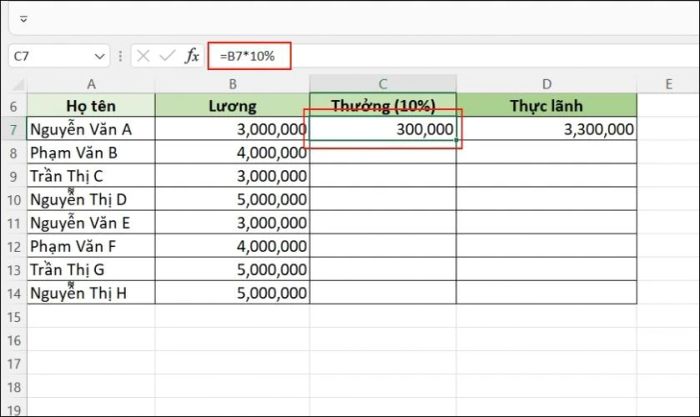700x417 pixels.
Task: Click the ribbon display options icon
Action: click(24, 19)
